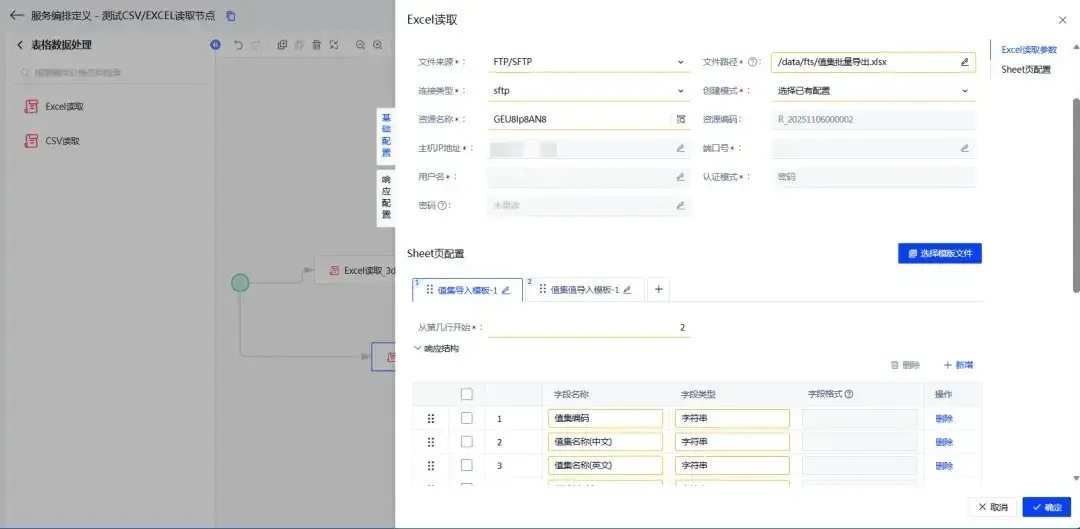Click the Excel读取_3d node on the canvas
Viewport: 1080px width, 529px height.
(x=355, y=270)
